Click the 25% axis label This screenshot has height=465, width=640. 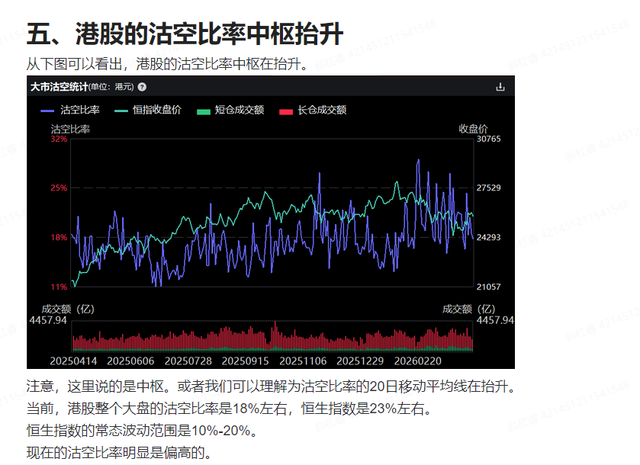[x=59, y=188]
